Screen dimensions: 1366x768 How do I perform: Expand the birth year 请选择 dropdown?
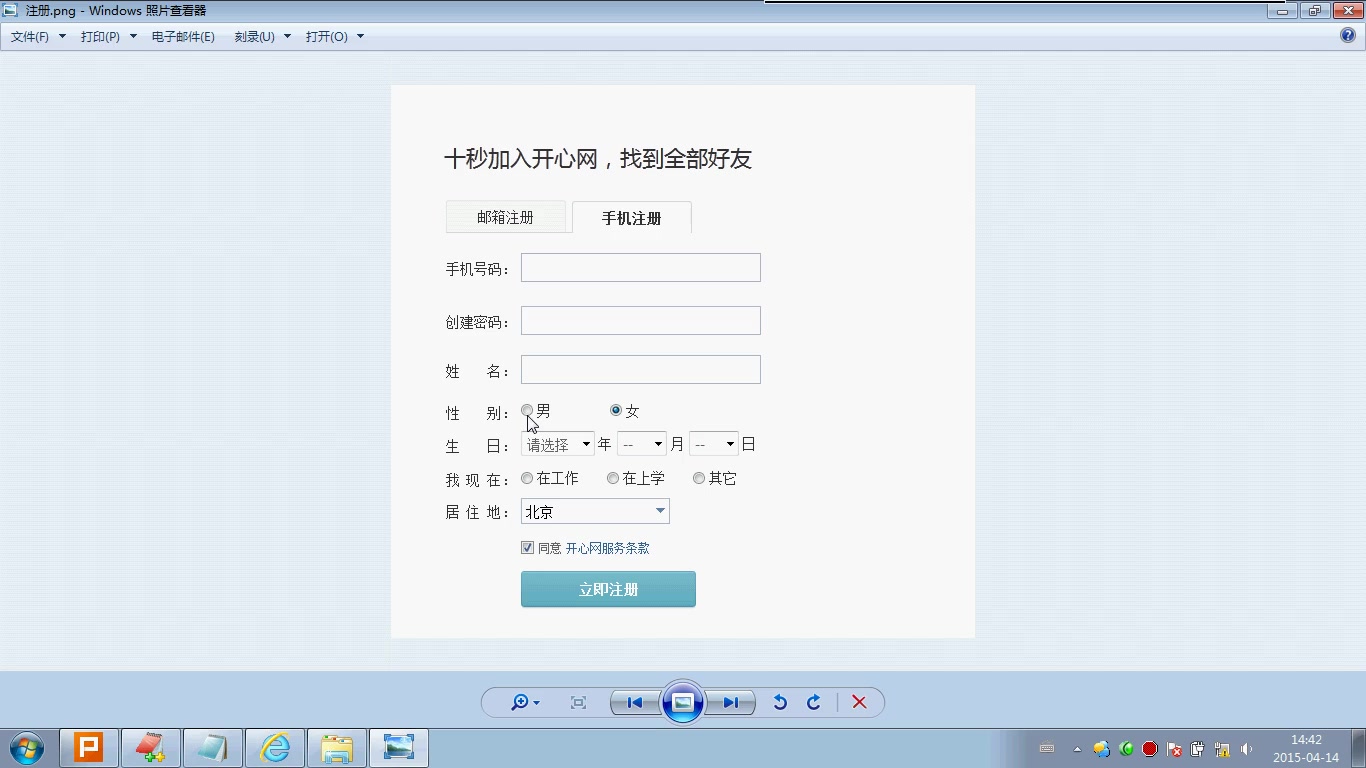tap(558, 444)
